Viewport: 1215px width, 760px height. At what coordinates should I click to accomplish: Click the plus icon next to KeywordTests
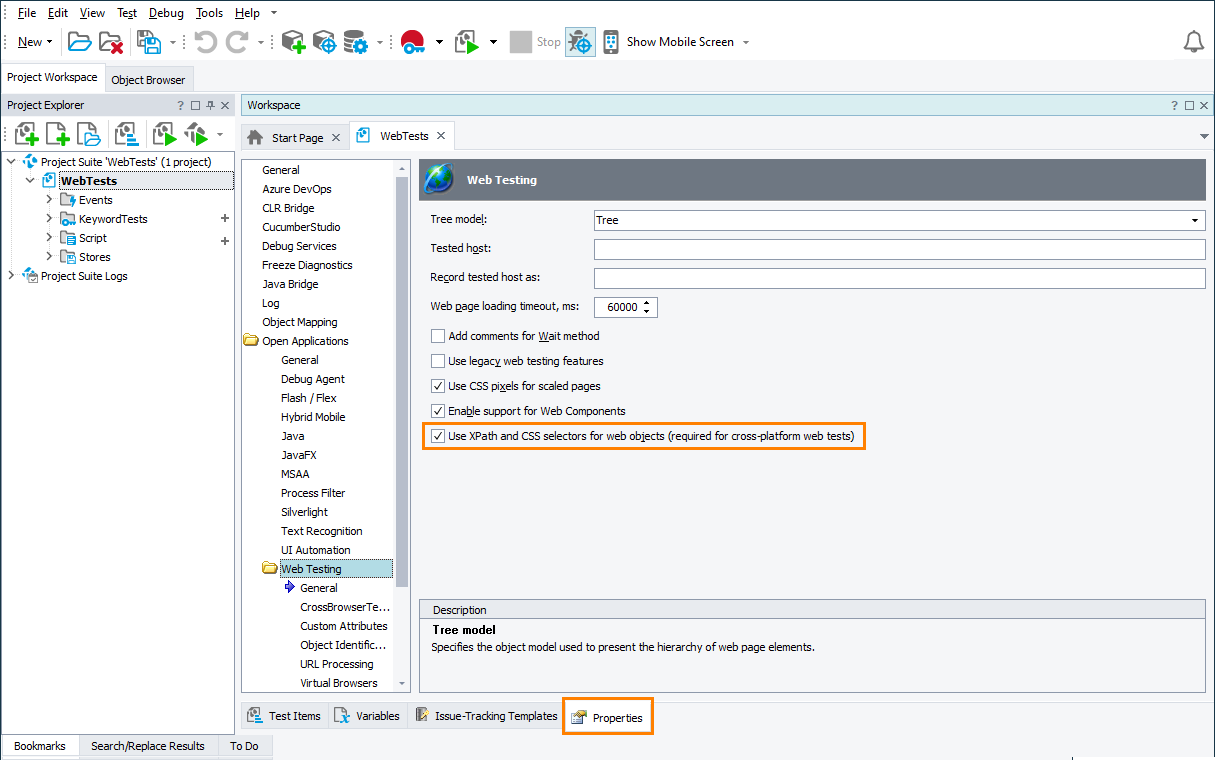225,218
